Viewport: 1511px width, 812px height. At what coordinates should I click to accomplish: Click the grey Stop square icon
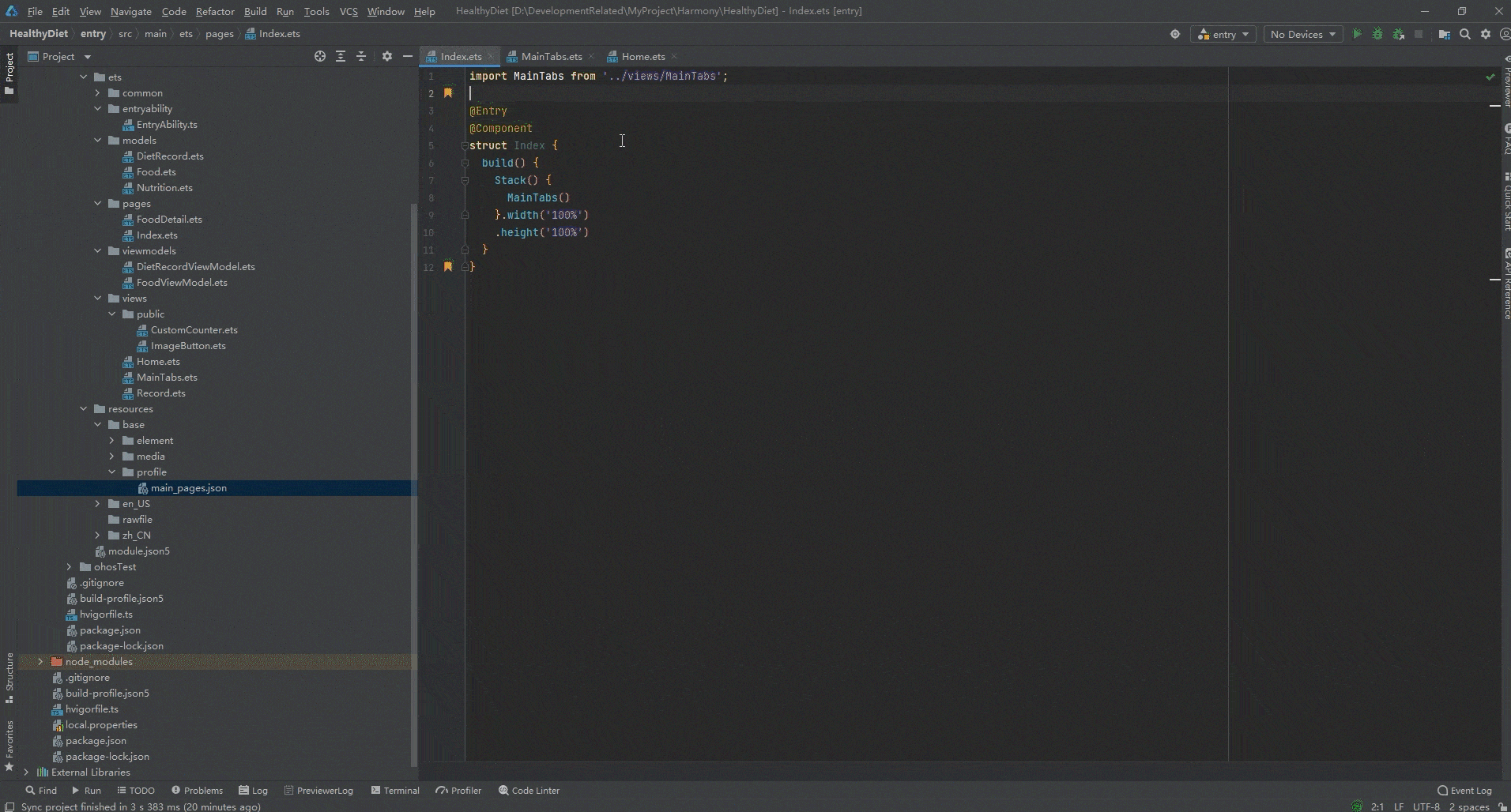(1419, 34)
